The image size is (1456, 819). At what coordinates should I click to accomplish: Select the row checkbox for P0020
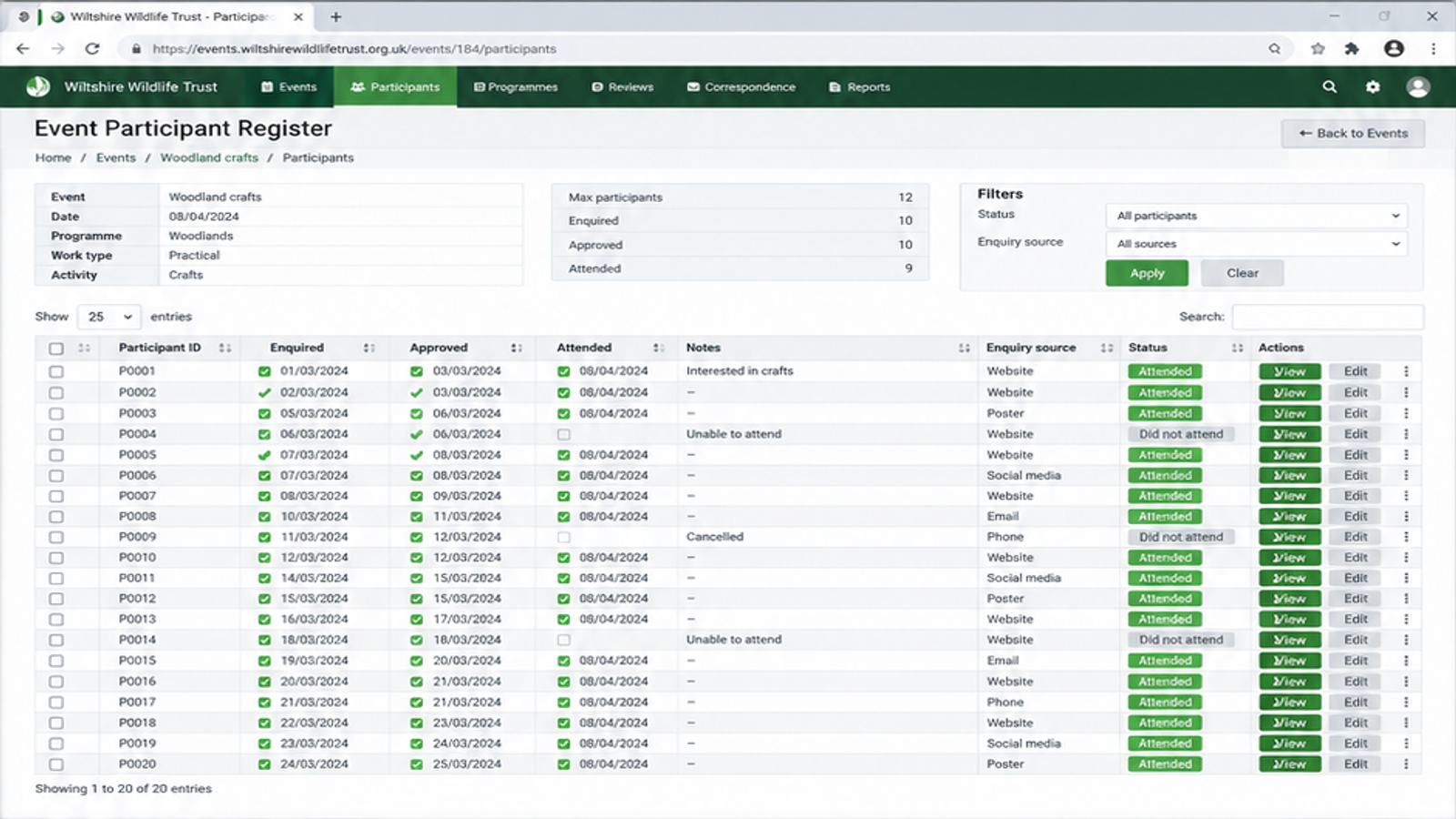pos(56,764)
